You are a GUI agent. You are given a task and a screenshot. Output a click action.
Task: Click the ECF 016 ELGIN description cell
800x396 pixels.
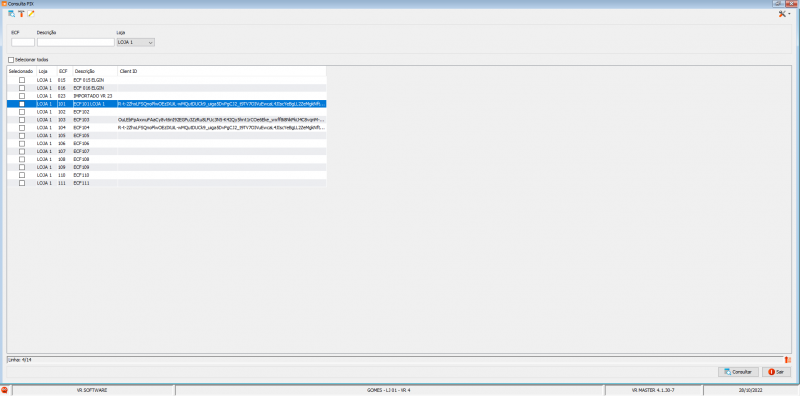(x=95, y=88)
